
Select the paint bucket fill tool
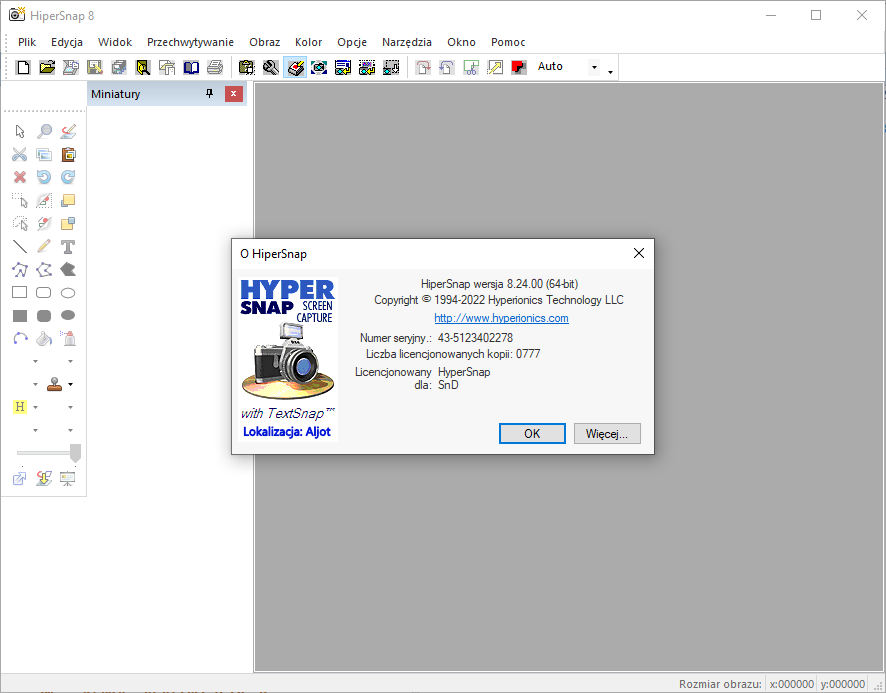[44, 339]
